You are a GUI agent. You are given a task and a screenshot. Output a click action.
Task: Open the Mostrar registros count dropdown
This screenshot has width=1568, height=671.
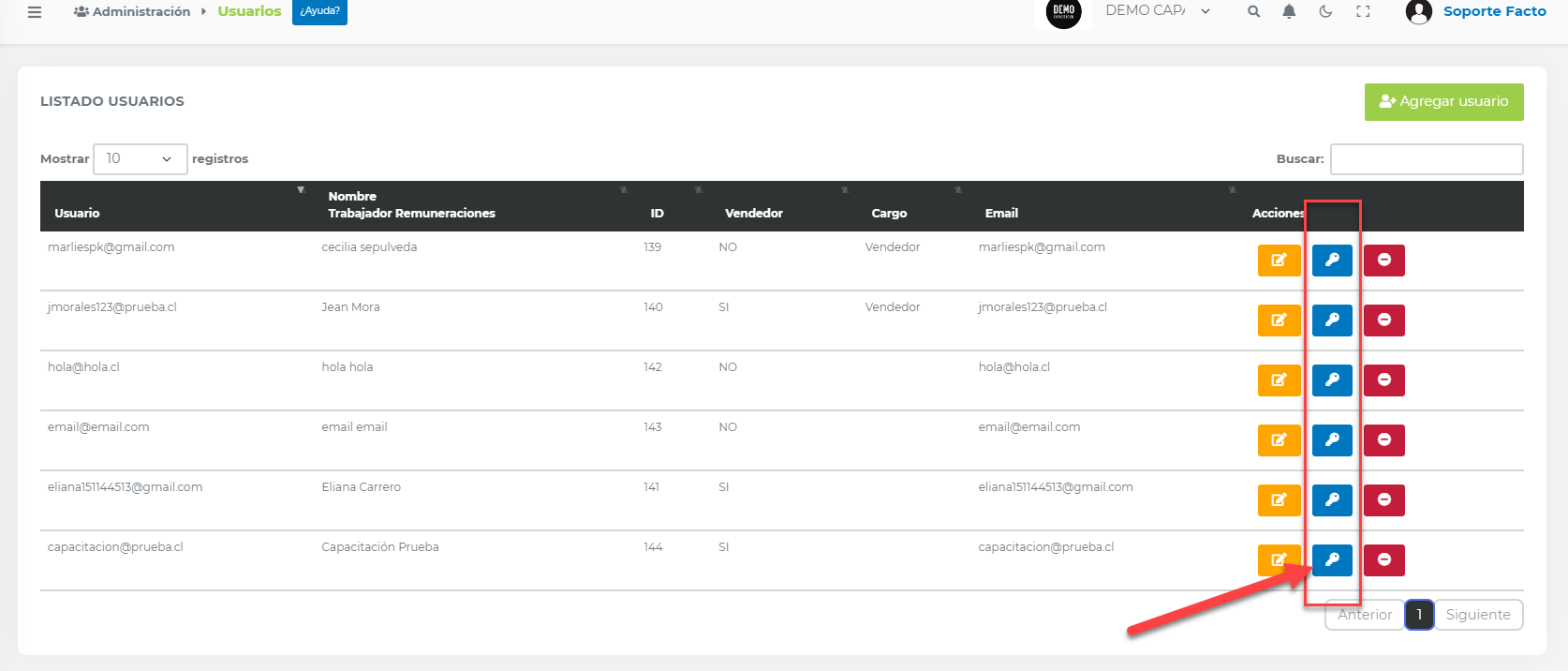pos(140,159)
